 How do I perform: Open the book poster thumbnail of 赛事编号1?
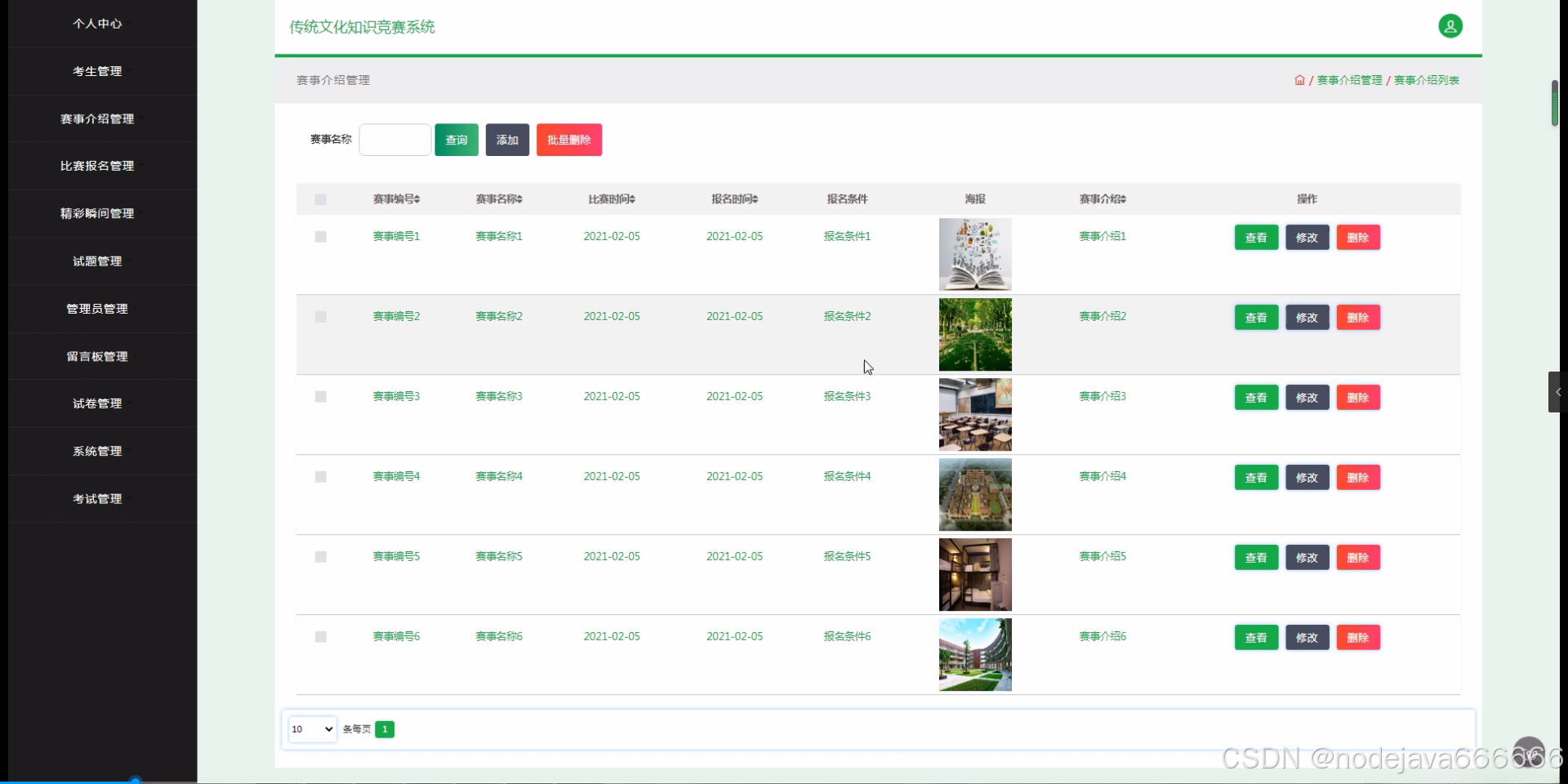pos(975,254)
